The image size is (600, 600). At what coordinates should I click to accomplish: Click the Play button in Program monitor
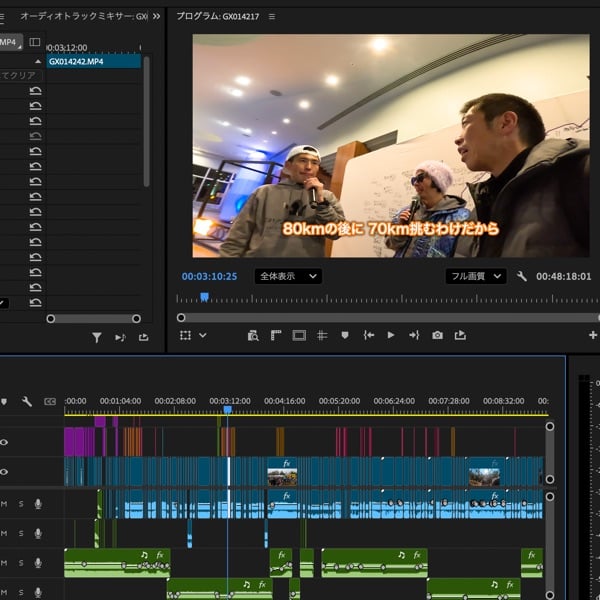coord(391,336)
